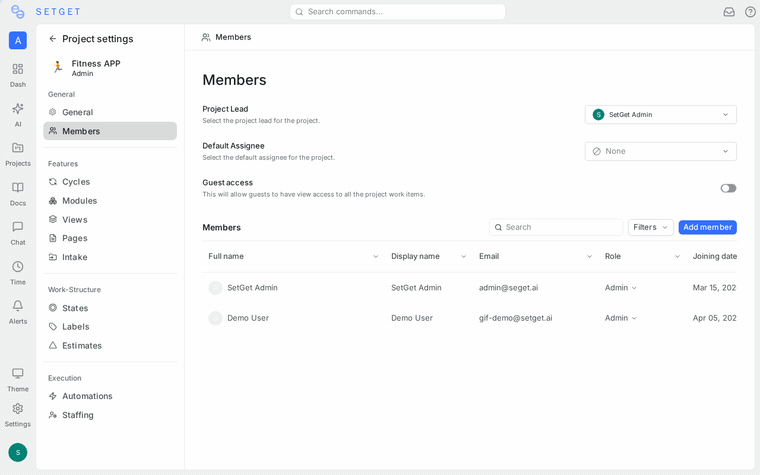
Task: Click the SetGet logo icon
Action: click(17, 12)
